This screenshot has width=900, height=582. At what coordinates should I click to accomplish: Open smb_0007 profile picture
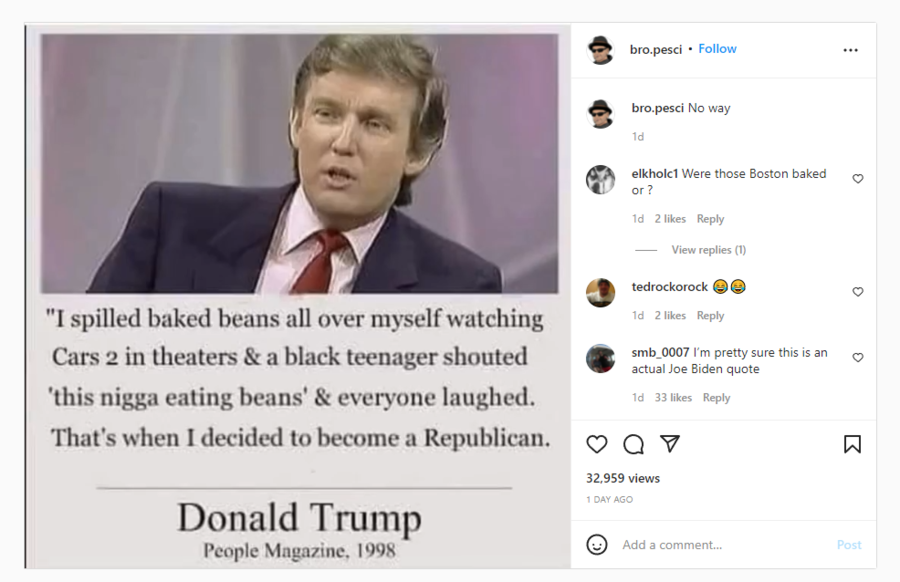[x=600, y=359]
